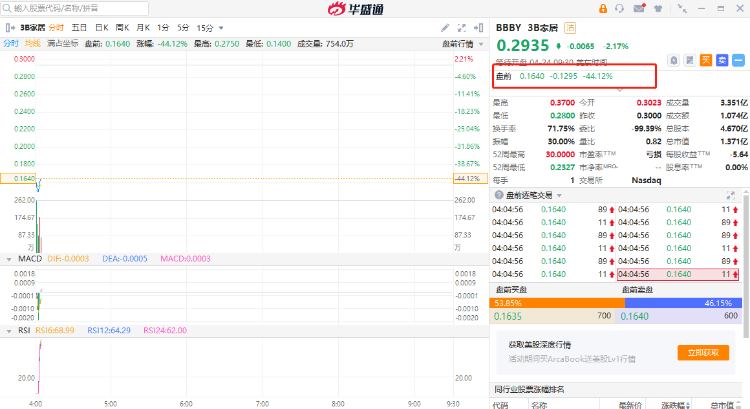
Task: Click the price alert bell icon
Action: tap(674, 60)
